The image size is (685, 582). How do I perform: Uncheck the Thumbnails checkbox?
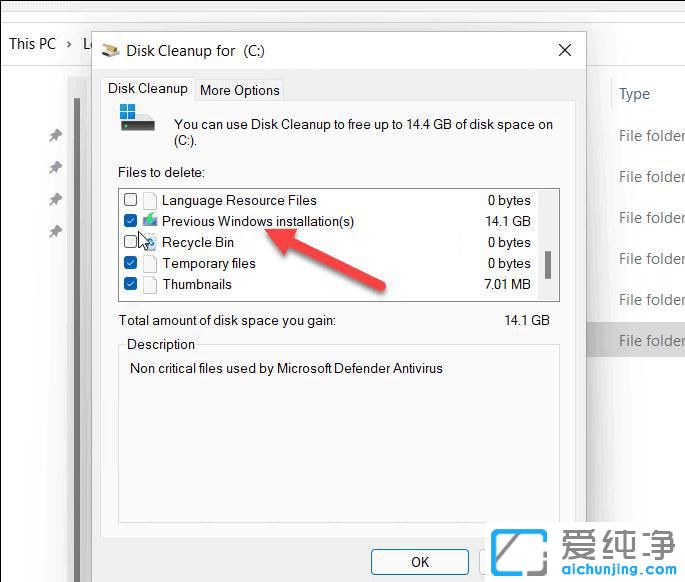(130, 284)
